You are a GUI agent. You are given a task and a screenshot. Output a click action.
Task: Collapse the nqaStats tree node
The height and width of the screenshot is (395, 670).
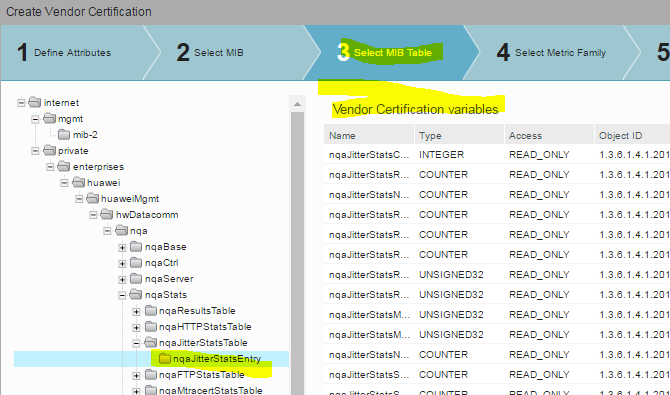click(122, 295)
